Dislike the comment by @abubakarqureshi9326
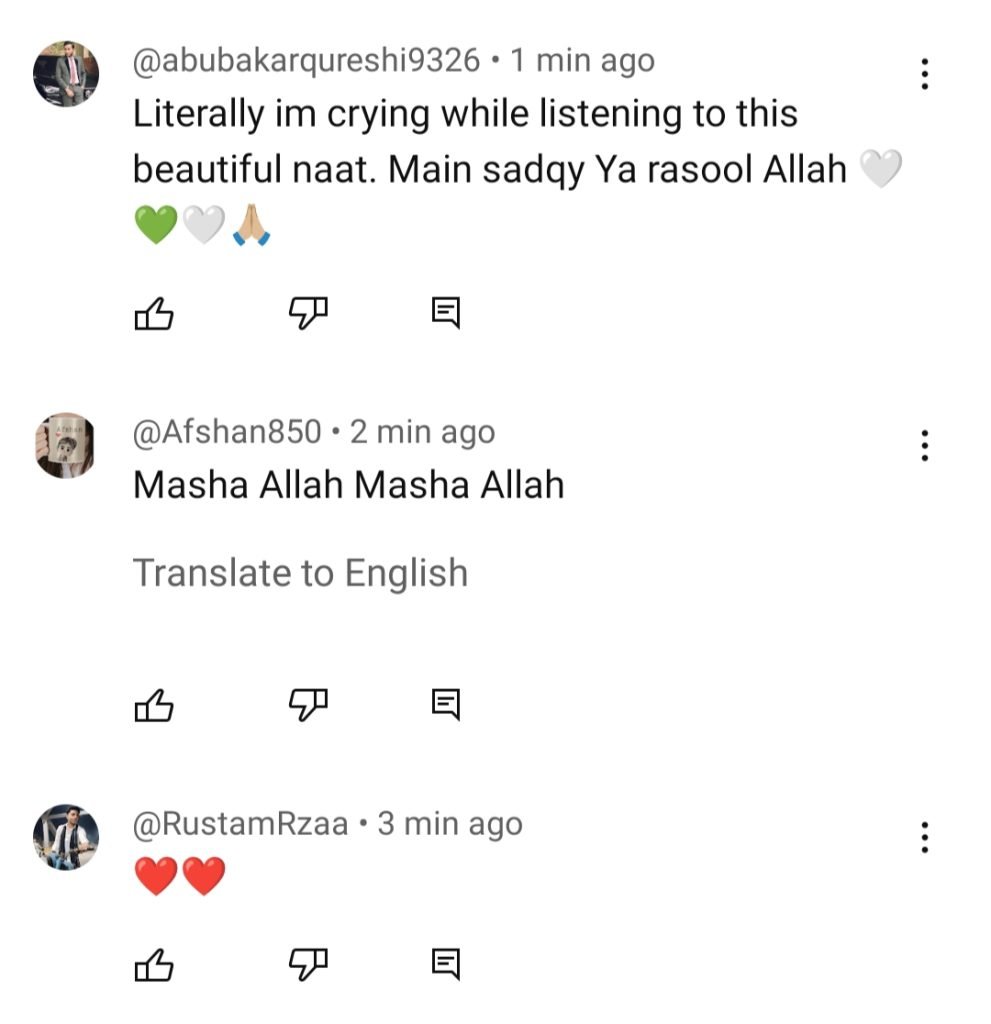 coord(308,315)
